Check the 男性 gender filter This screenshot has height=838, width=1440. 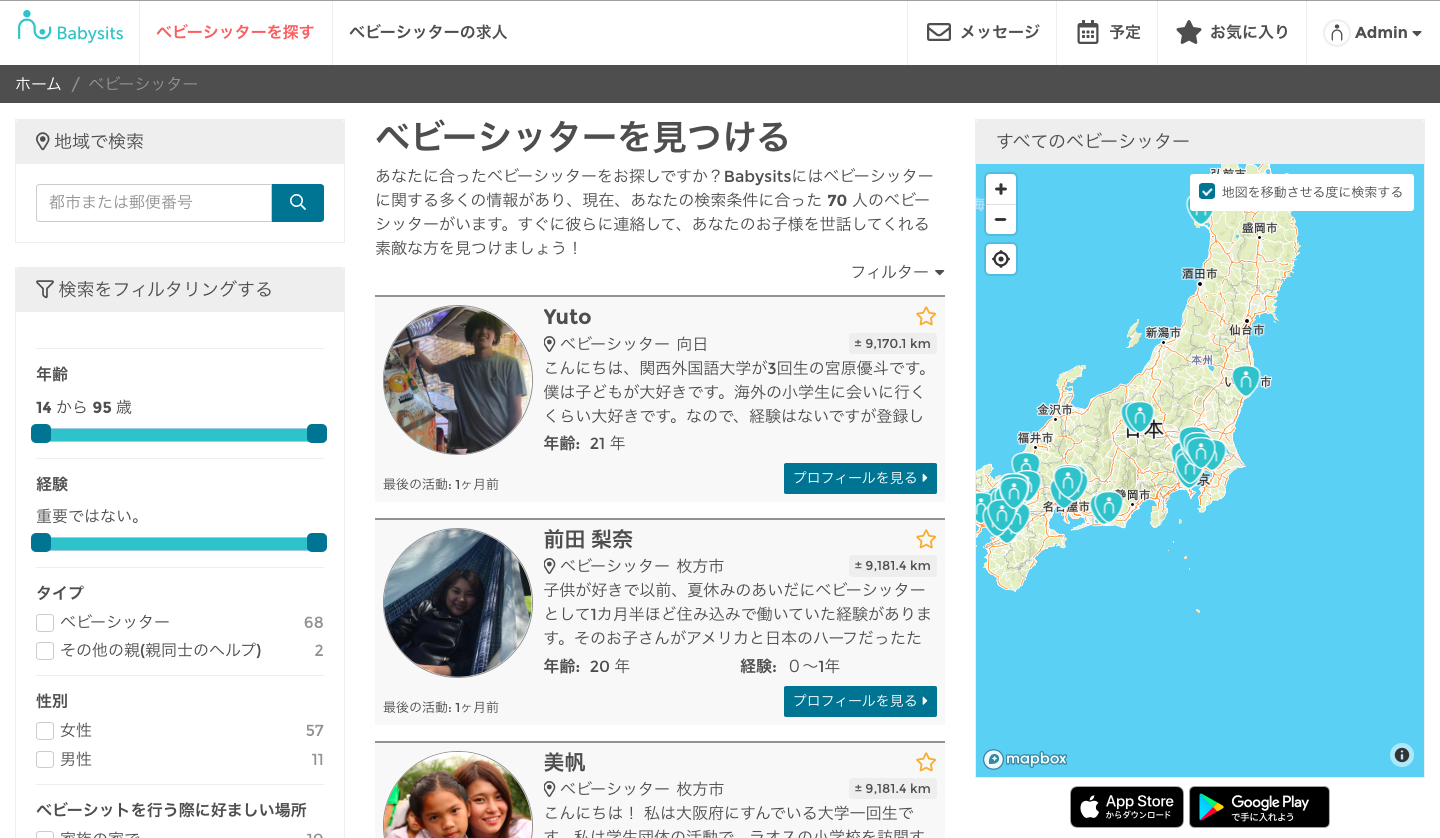[x=45, y=760]
